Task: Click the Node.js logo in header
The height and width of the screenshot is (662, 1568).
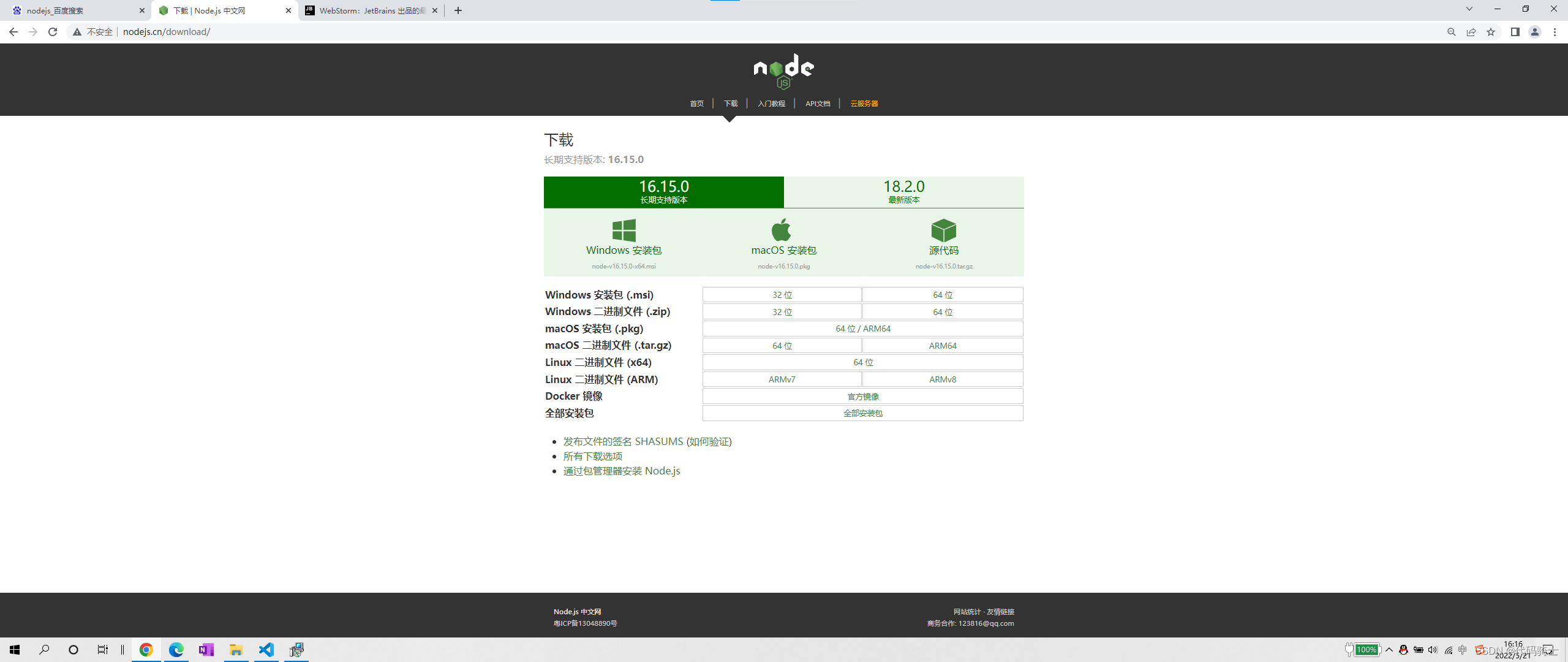Action: tap(783, 71)
